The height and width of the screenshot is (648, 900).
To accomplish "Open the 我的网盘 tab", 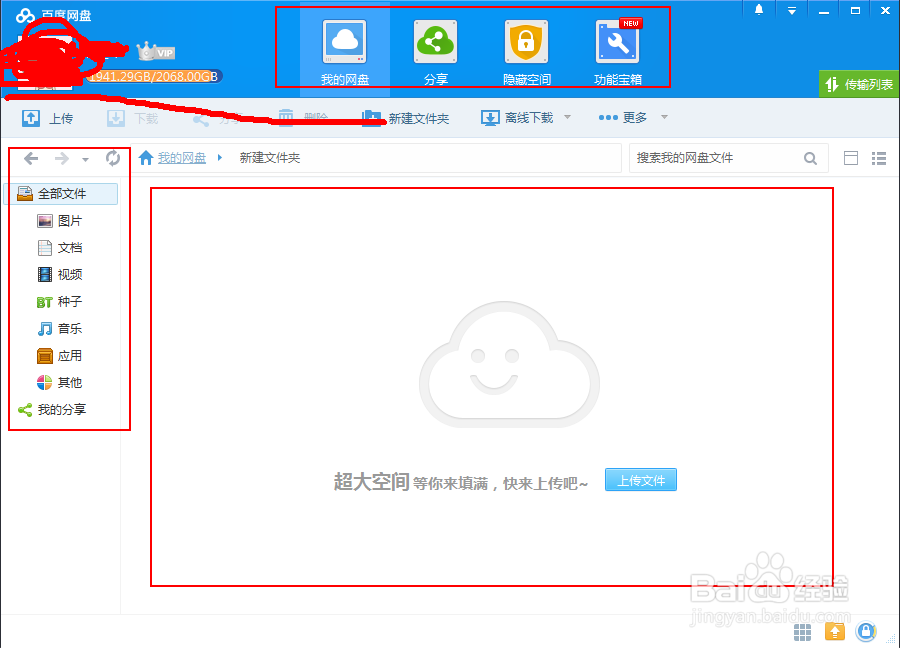I will (344, 52).
